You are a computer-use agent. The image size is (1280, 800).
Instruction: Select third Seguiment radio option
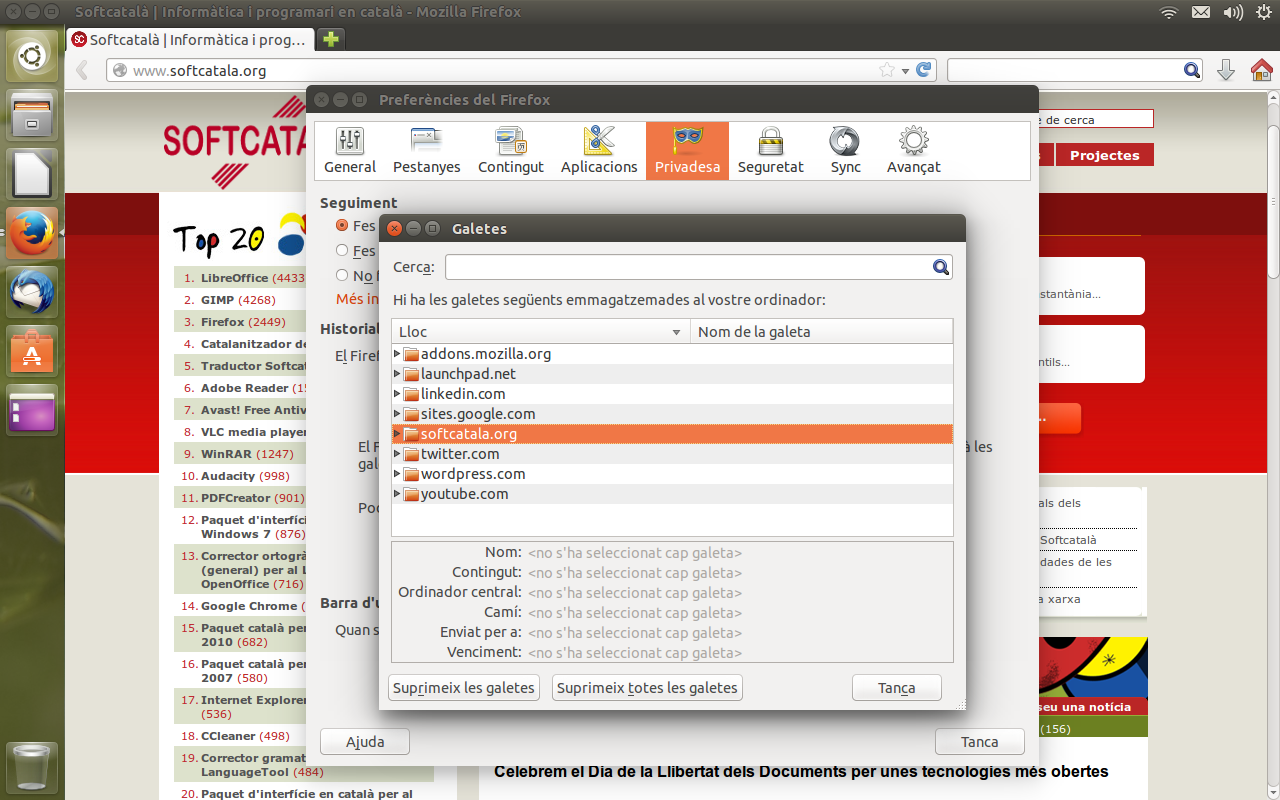[x=342, y=275]
